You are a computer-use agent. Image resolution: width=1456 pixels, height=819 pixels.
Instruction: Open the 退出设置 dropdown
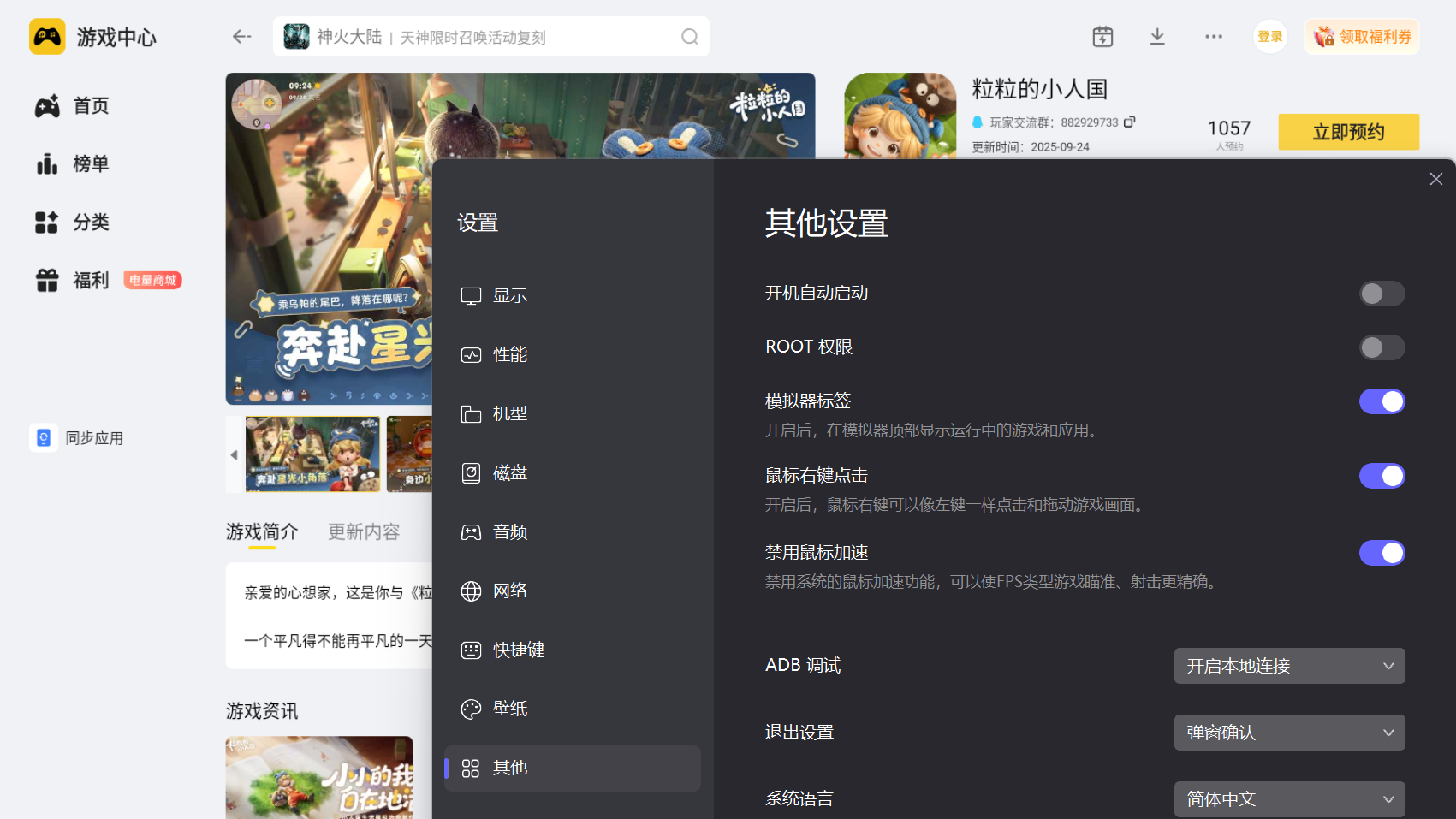click(1289, 733)
